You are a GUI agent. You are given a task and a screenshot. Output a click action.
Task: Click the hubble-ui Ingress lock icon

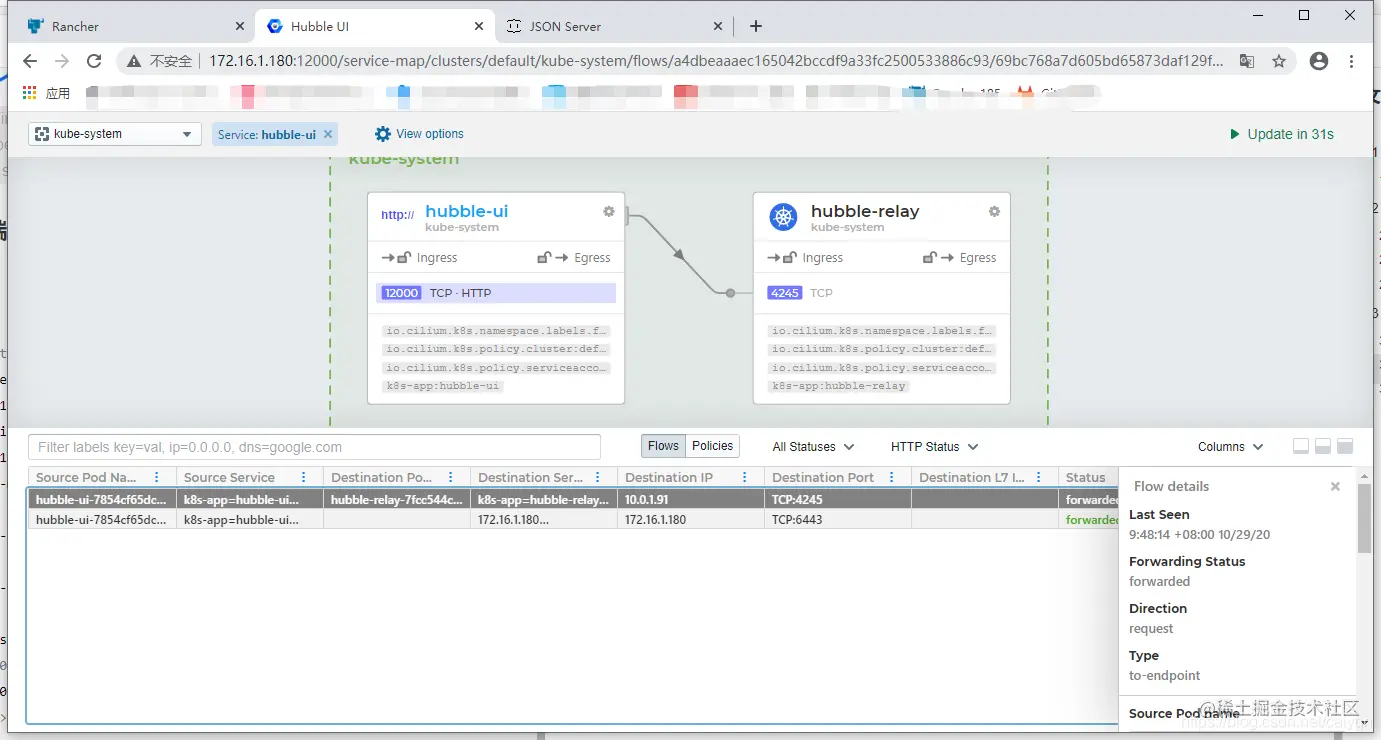tap(404, 257)
